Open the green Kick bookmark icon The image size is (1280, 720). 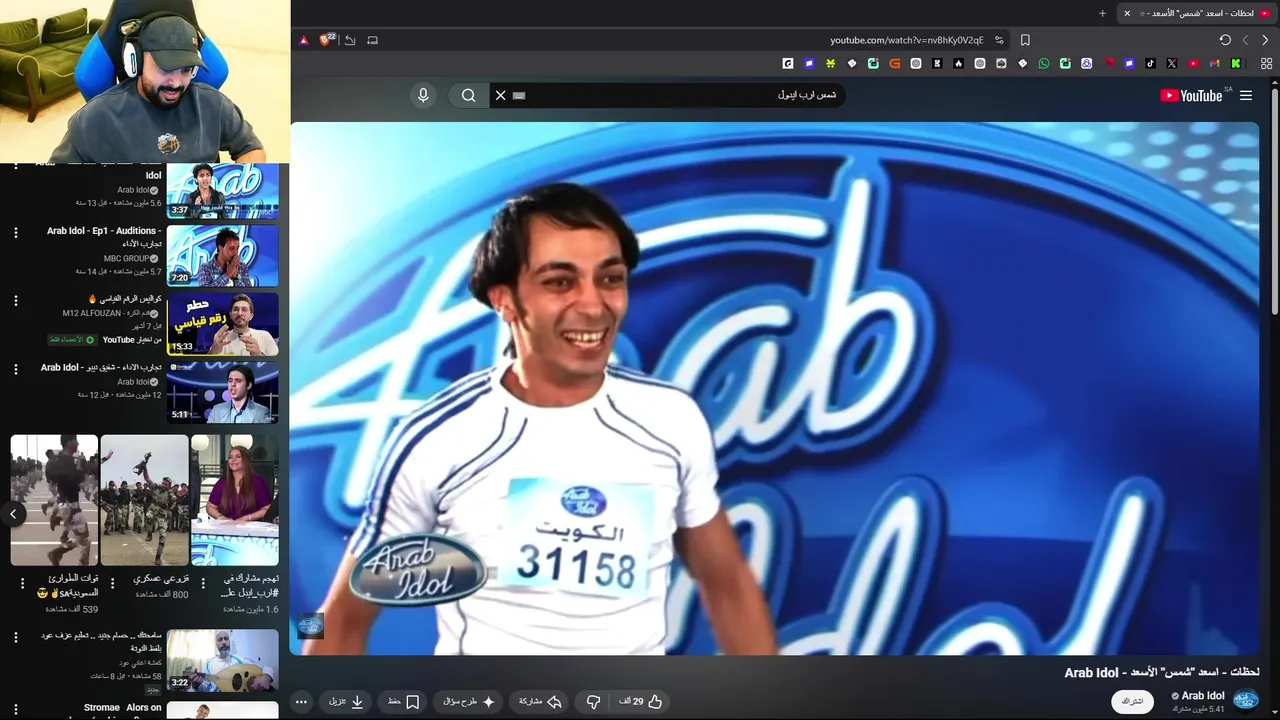[1236, 63]
